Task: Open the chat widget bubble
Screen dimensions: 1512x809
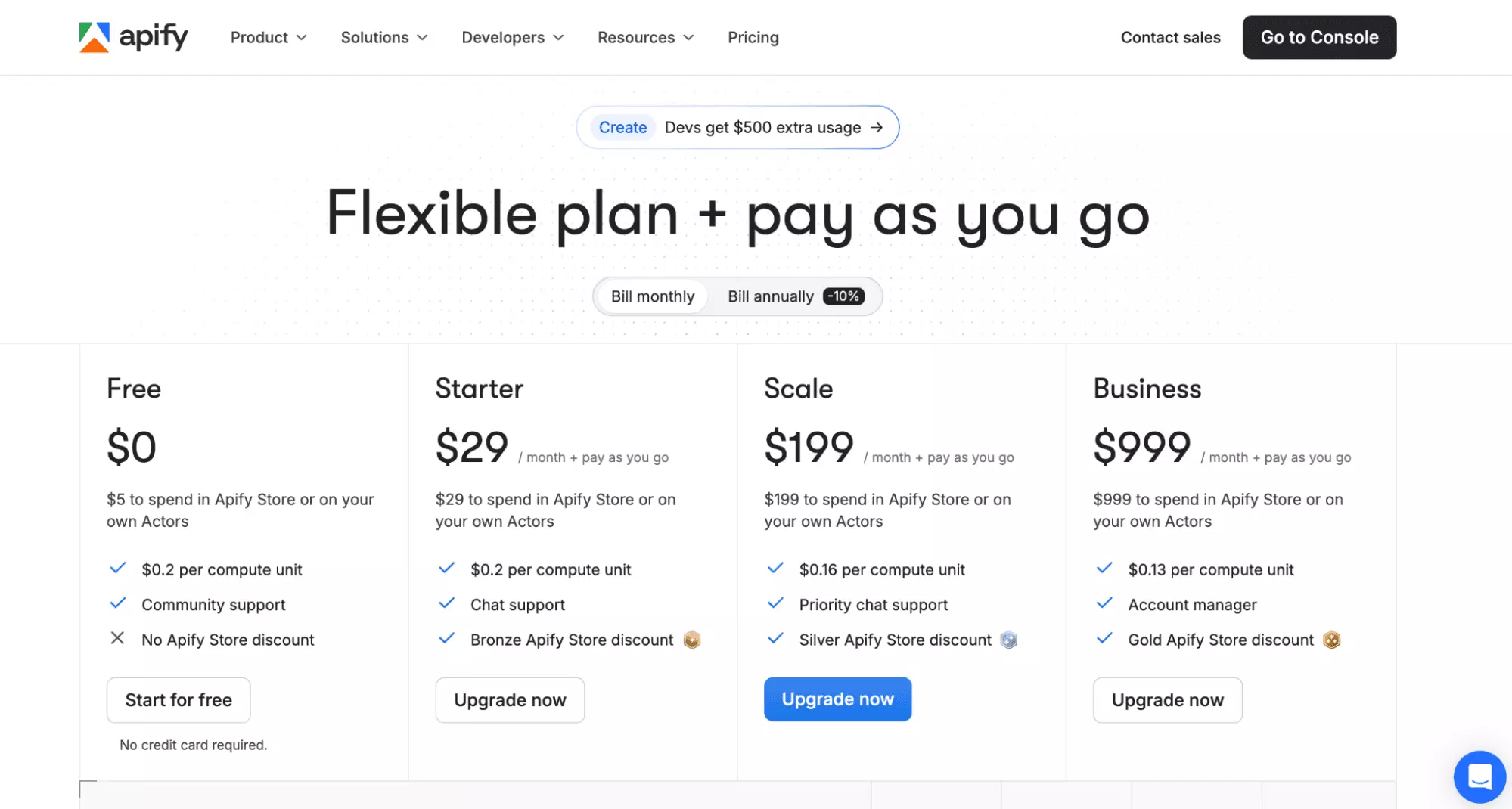Action: point(1479,776)
